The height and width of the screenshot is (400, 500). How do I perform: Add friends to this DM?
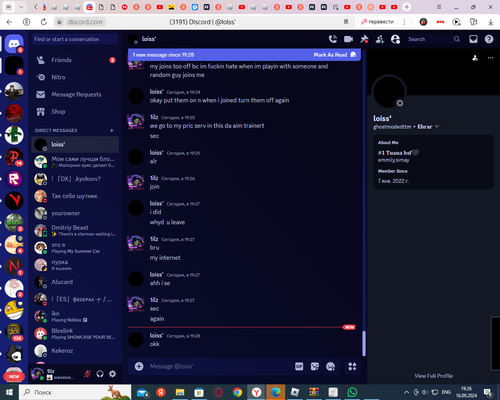pyautogui.click(x=380, y=39)
